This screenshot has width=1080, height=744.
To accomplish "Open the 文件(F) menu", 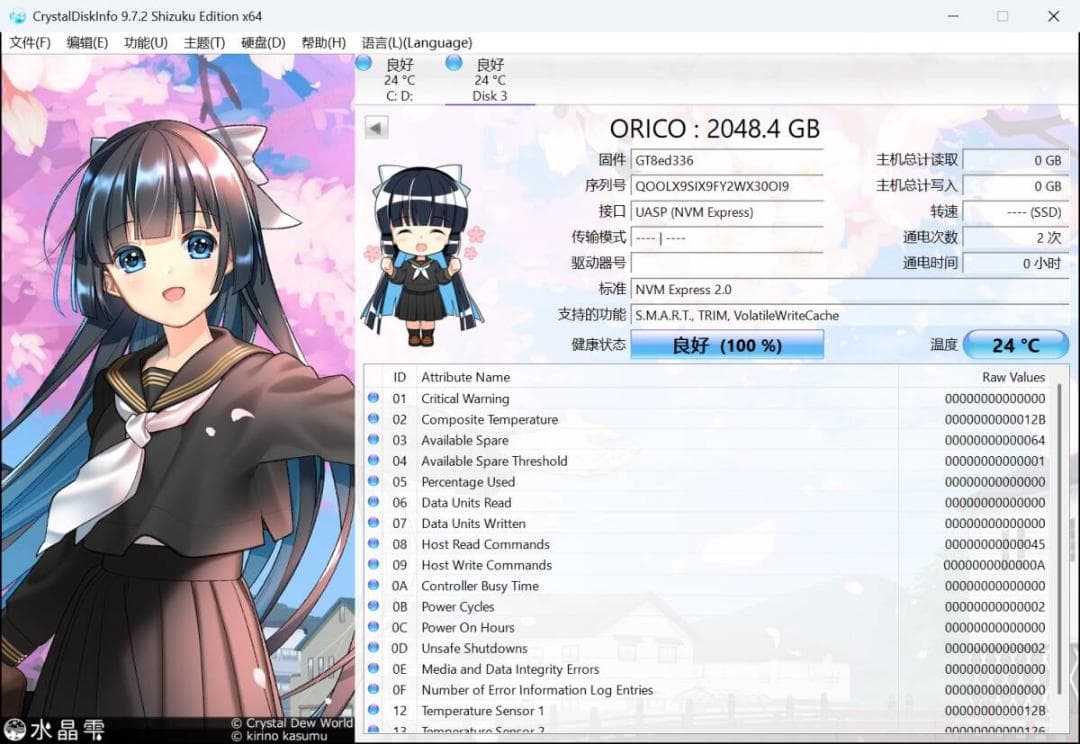I will [30, 43].
